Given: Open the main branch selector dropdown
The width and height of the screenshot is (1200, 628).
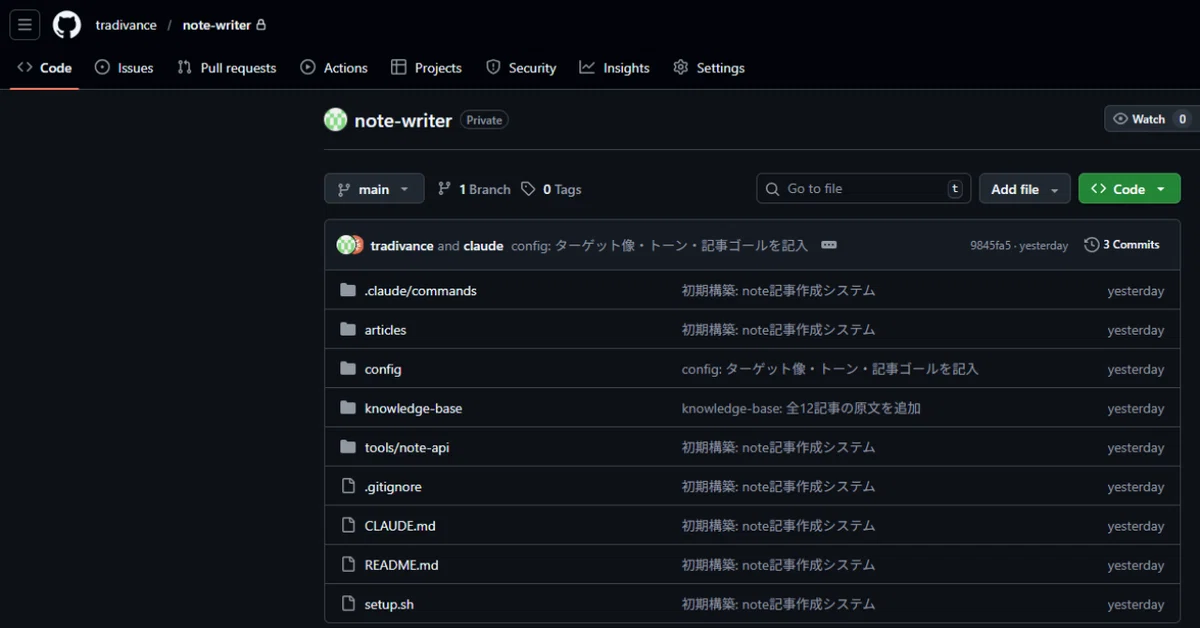Looking at the screenshot, I should (374, 189).
